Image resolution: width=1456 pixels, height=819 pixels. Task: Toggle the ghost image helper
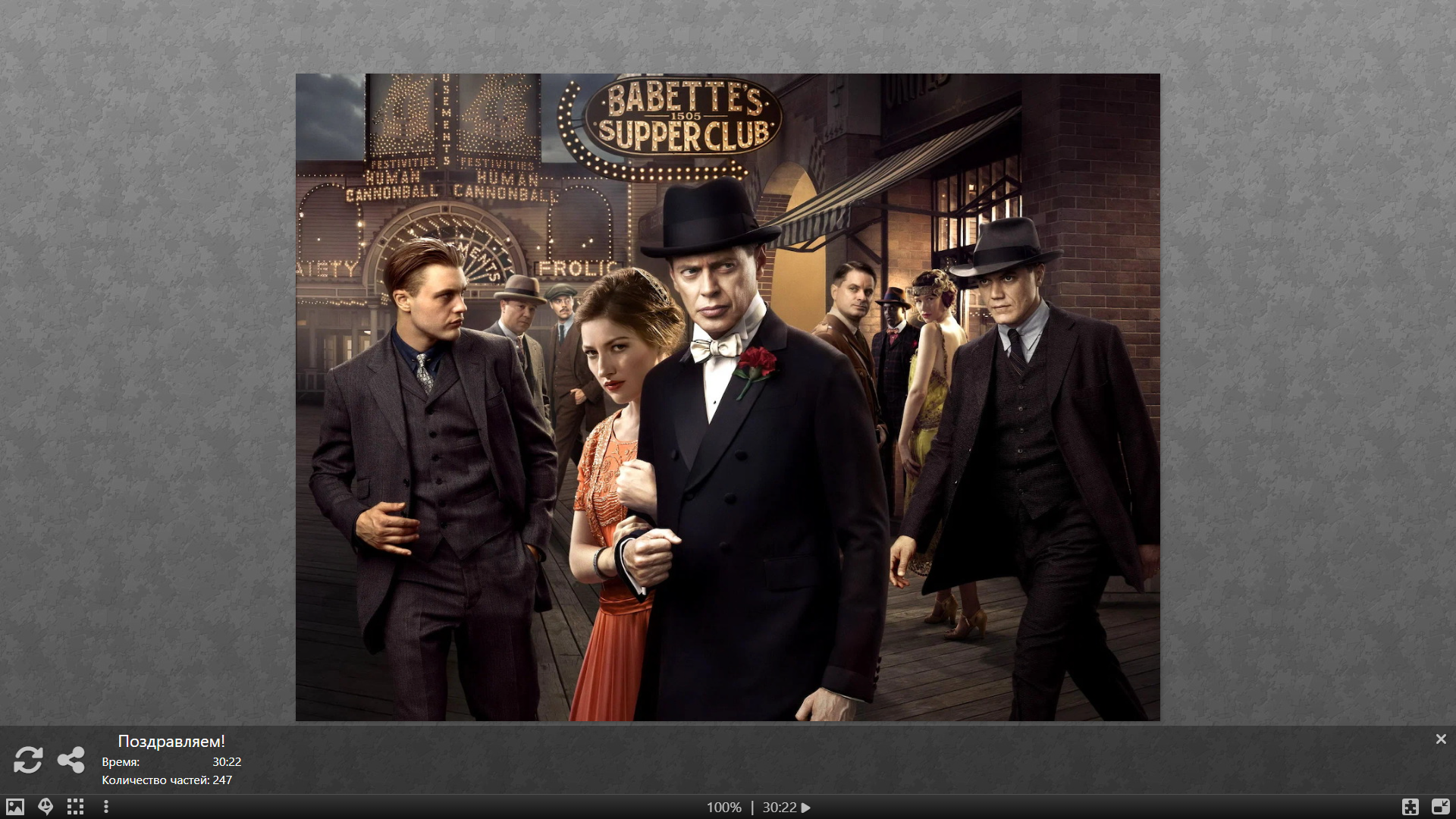pos(45,807)
